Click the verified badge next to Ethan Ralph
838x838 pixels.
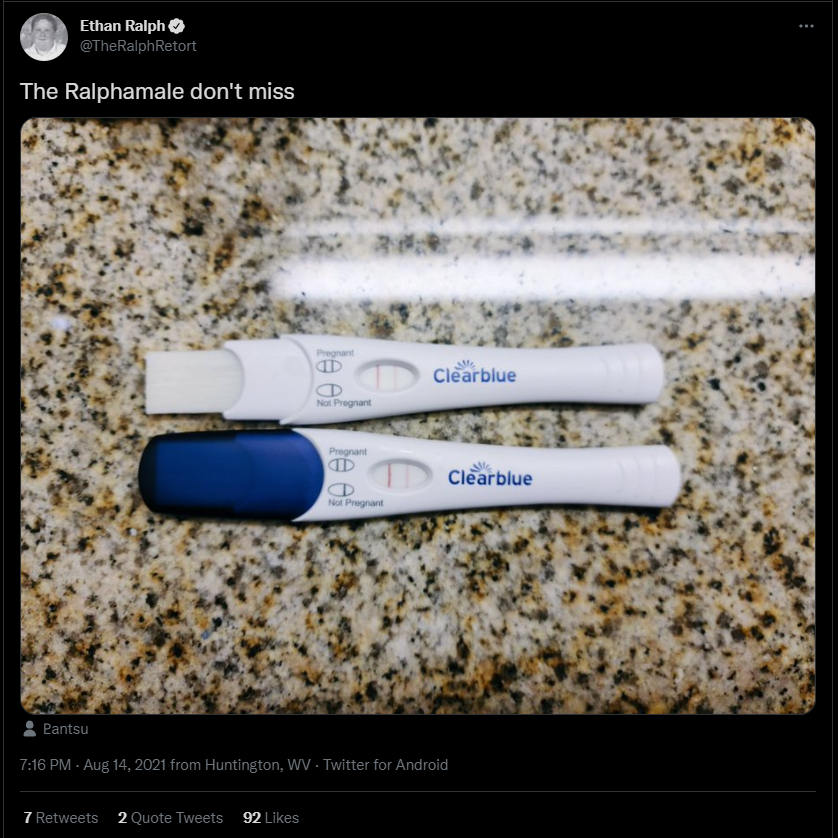coord(177,26)
